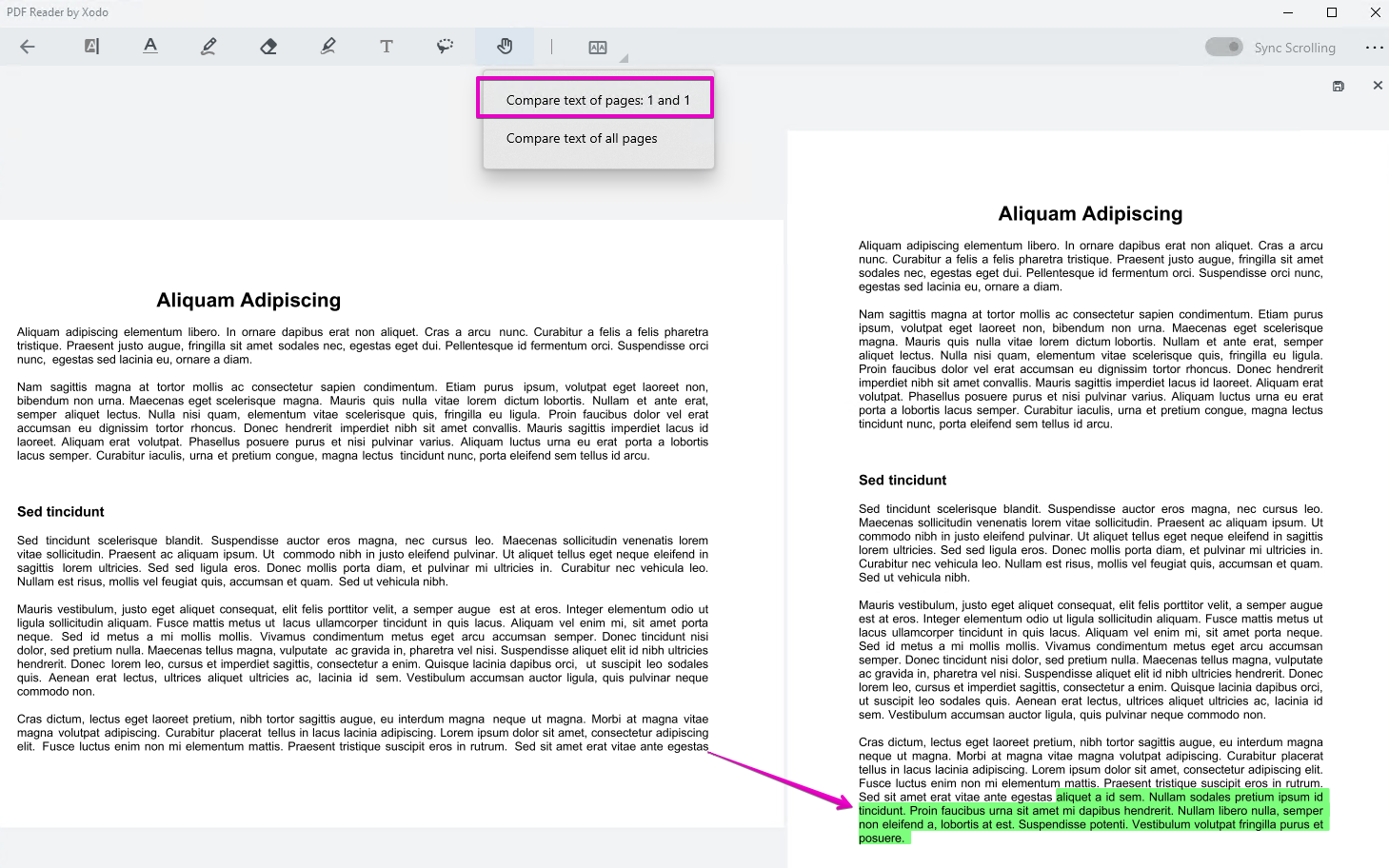Choose the text underline annotation tool
The height and width of the screenshot is (868, 1389).
click(x=150, y=46)
